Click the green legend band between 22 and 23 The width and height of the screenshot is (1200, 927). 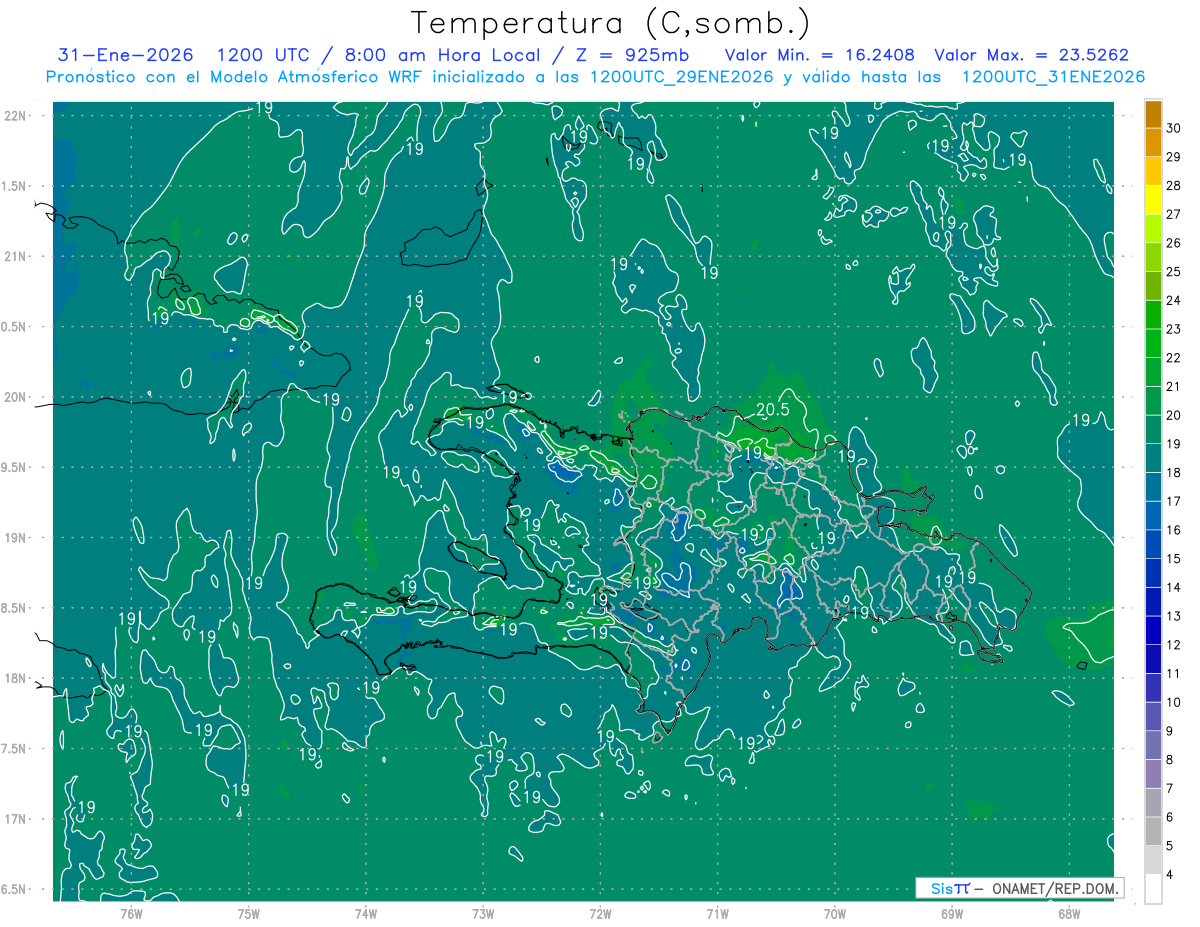(1153, 343)
